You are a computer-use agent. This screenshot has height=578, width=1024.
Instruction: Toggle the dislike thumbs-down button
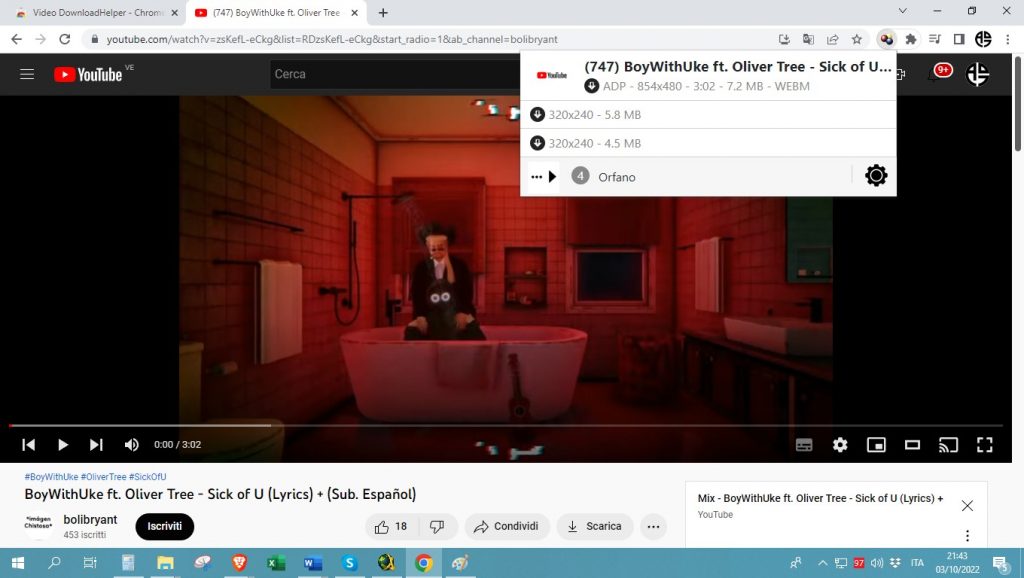click(437, 526)
